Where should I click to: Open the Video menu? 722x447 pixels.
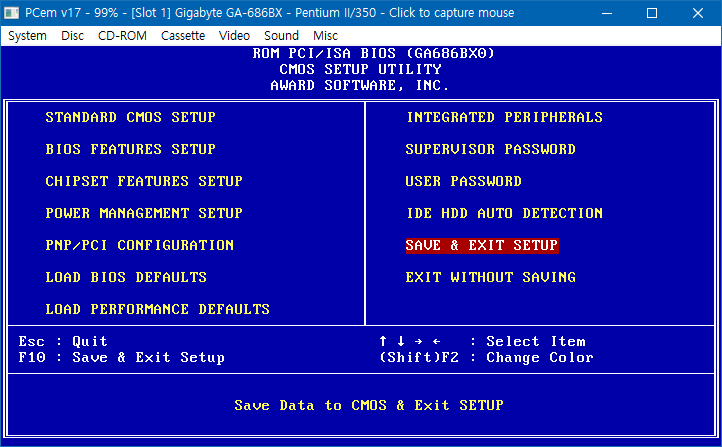[x=234, y=35]
